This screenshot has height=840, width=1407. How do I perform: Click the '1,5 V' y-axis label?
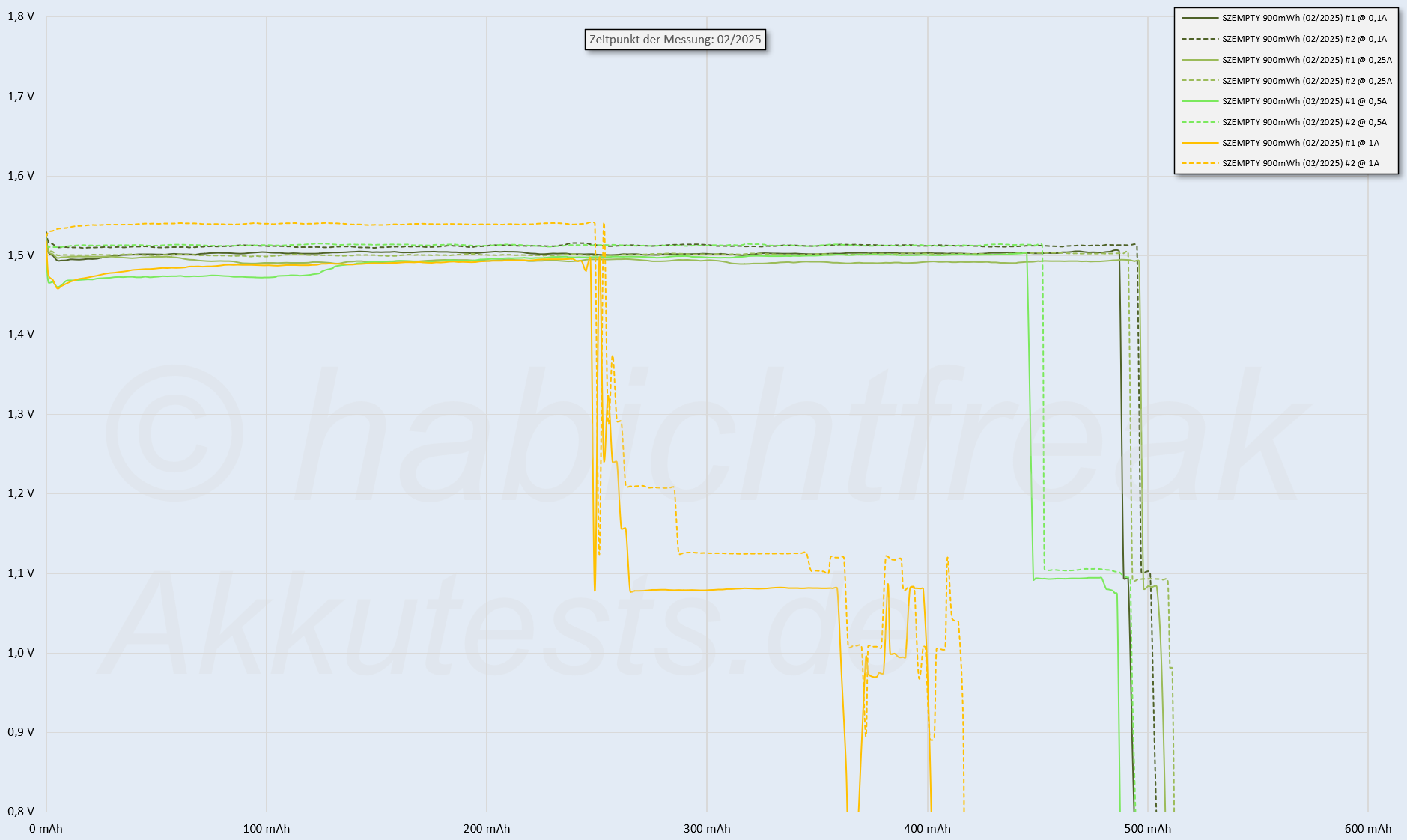pos(21,255)
